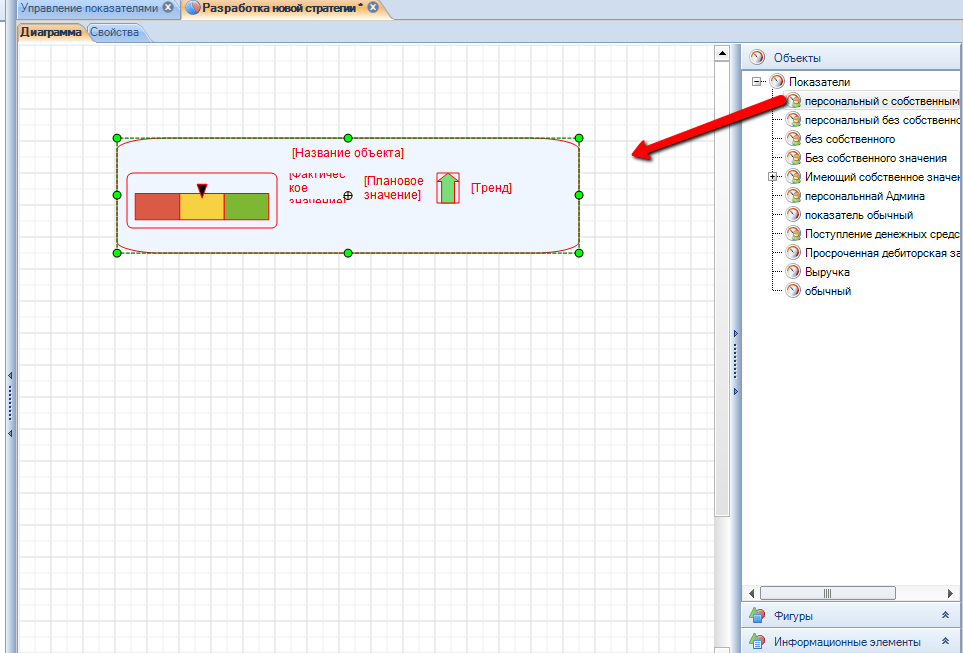Image resolution: width=963 pixels, height=653 pixels.
Task: Click the Информационные элементы panel icon
Action: (757, 642)
